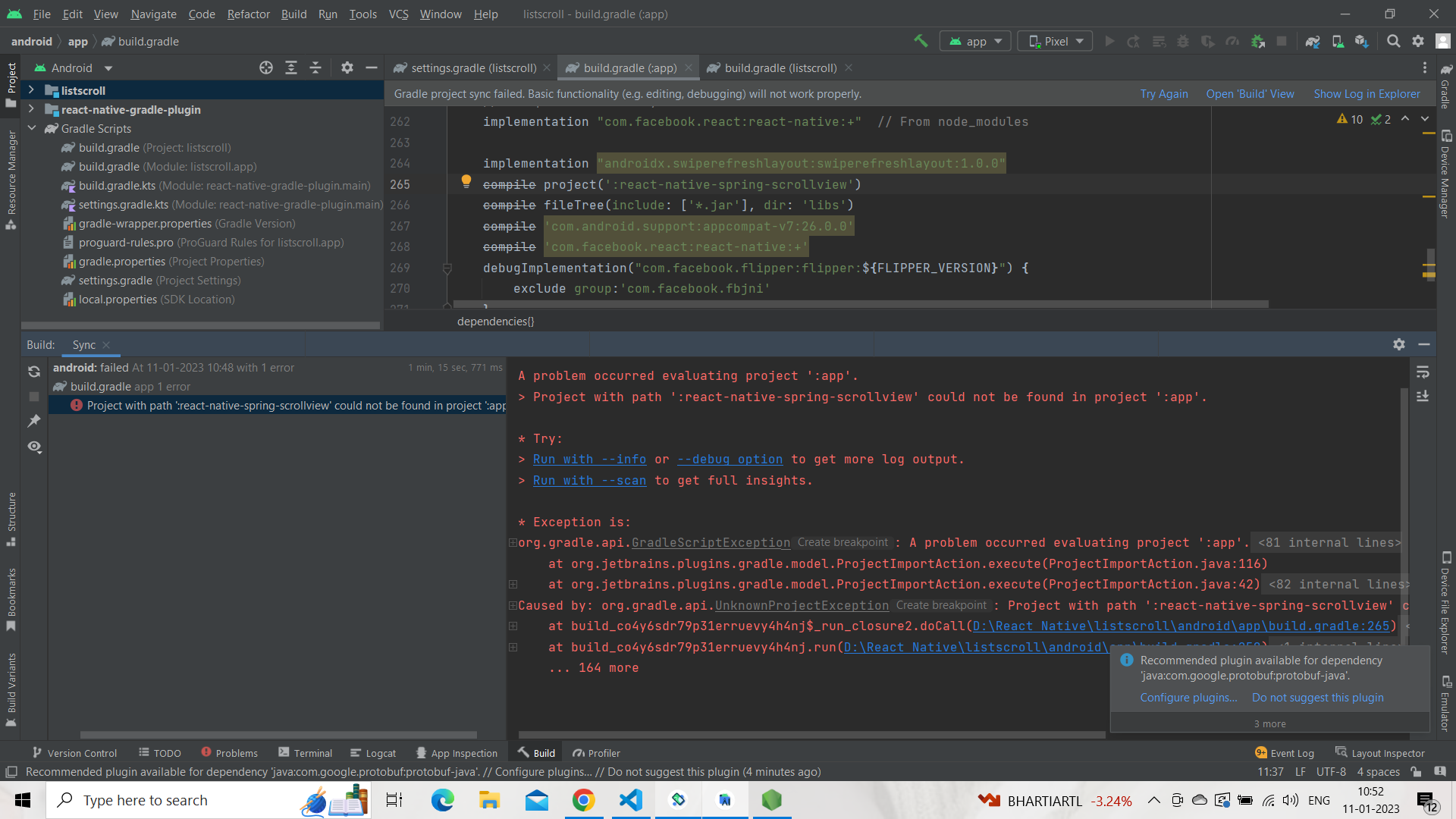Click the Try Again sync link

pos(1164,94)
